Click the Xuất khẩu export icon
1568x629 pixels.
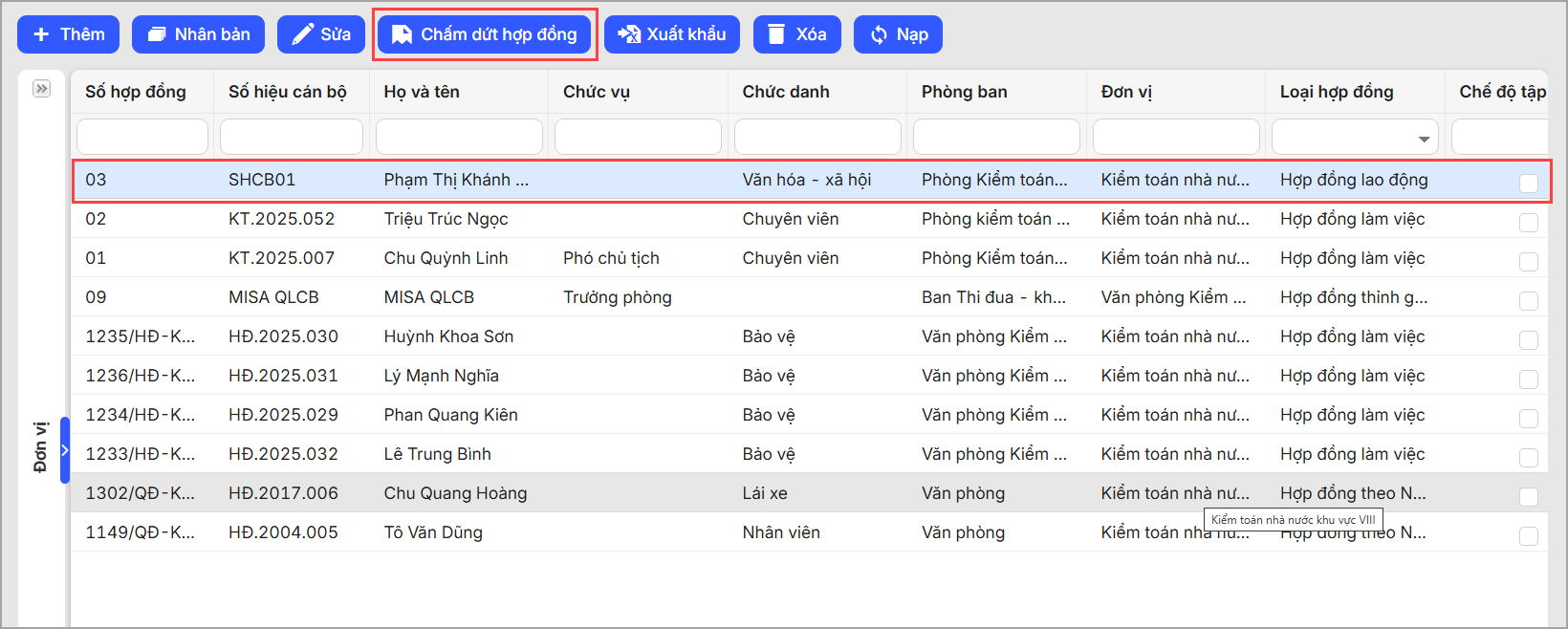[x=628, y=34]
